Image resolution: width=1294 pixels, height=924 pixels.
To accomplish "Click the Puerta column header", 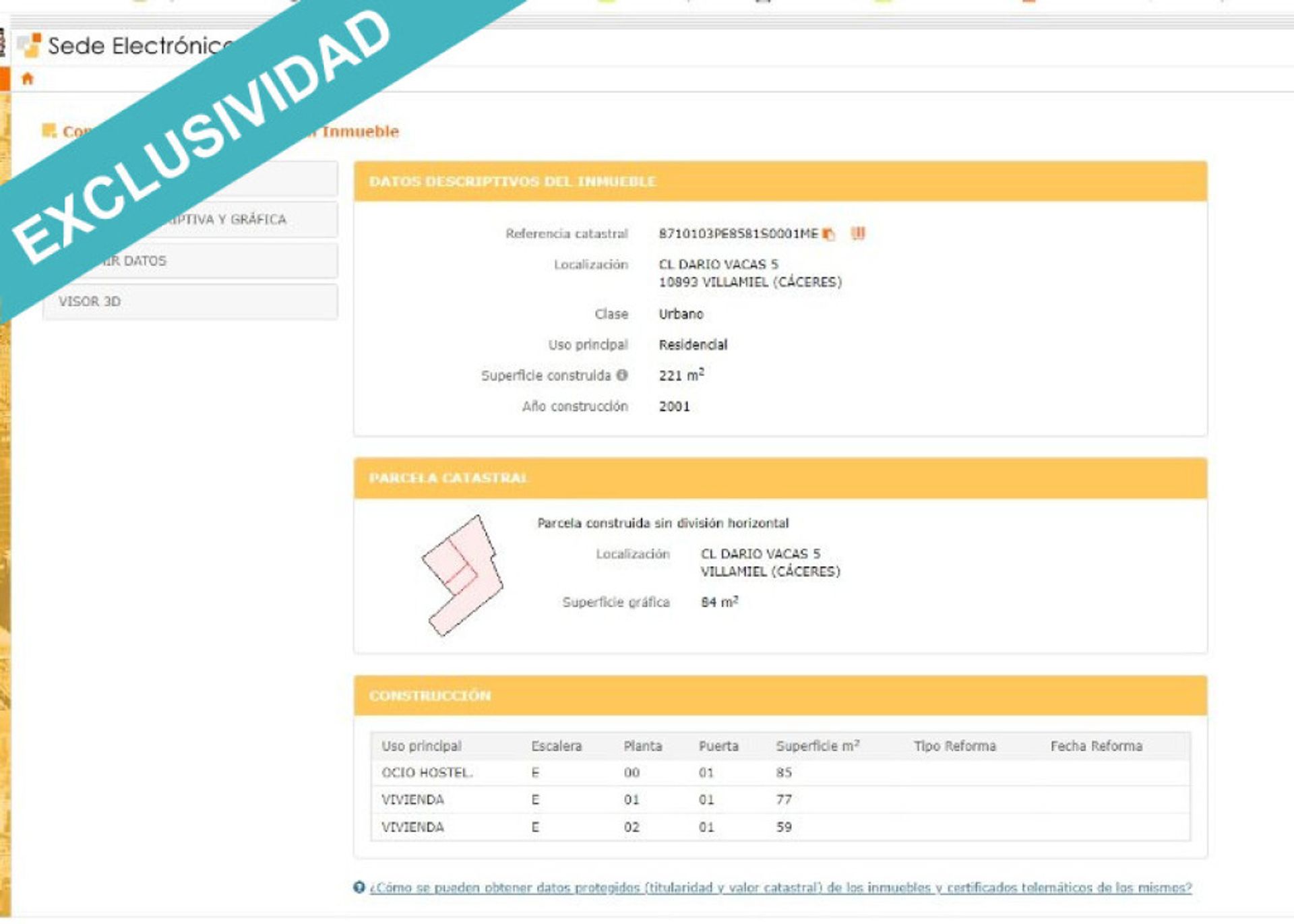I will (x=718, y=746).
